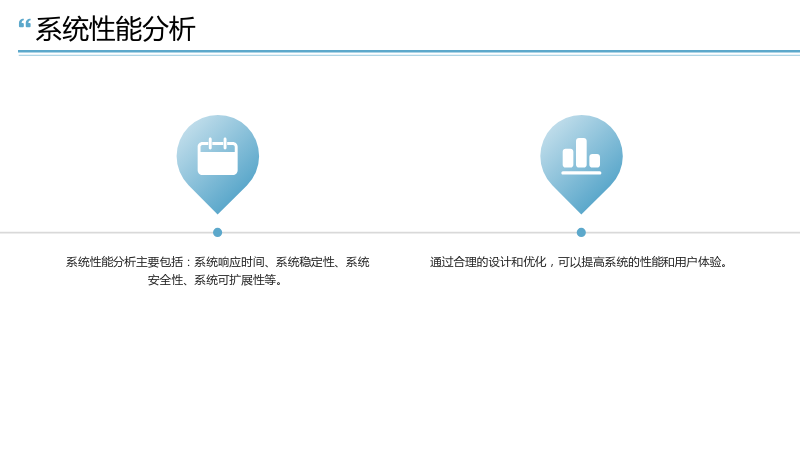Image resolution: width=800 pixels, height=450 pixels.
Task: Click the text line 安全性、系统可扩展性等。
Action: 216,280
